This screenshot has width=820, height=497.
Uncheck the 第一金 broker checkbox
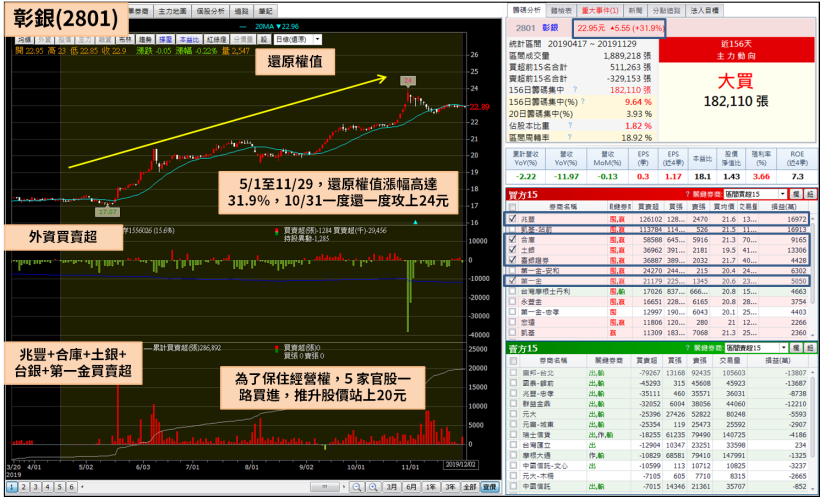pos(512,281)
